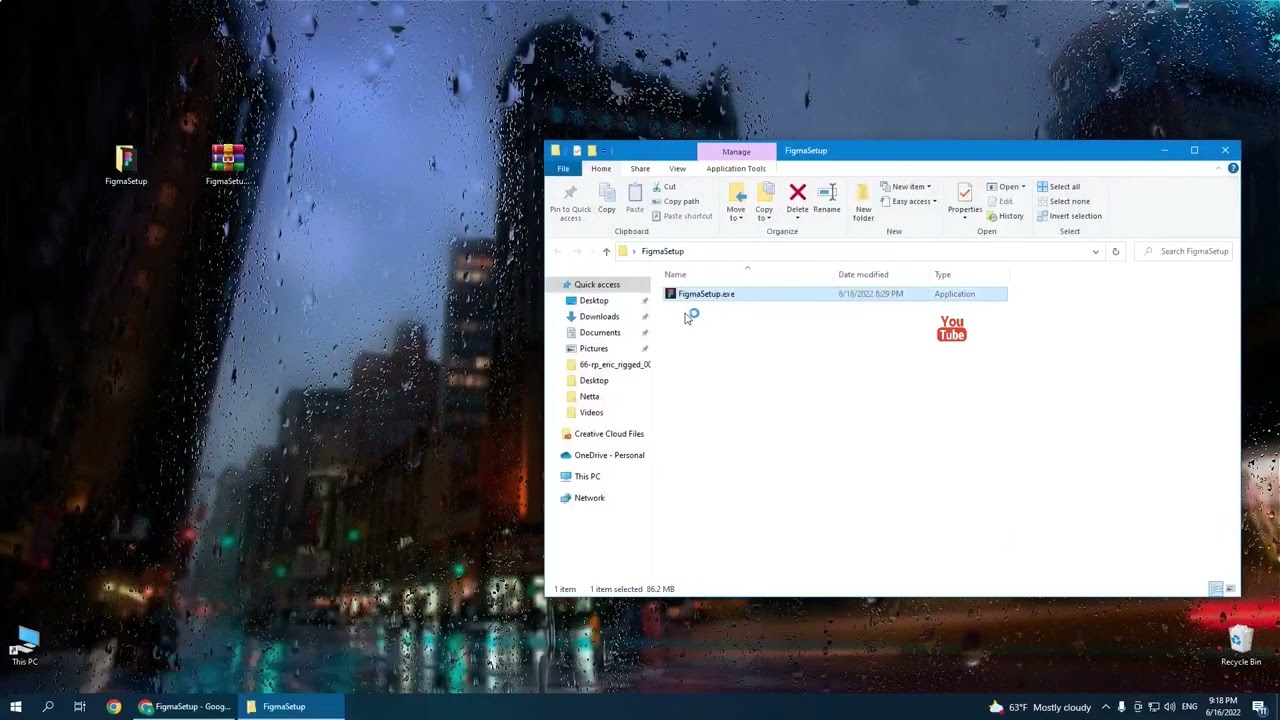Click the Manage contextual tab

click(736, 152)
